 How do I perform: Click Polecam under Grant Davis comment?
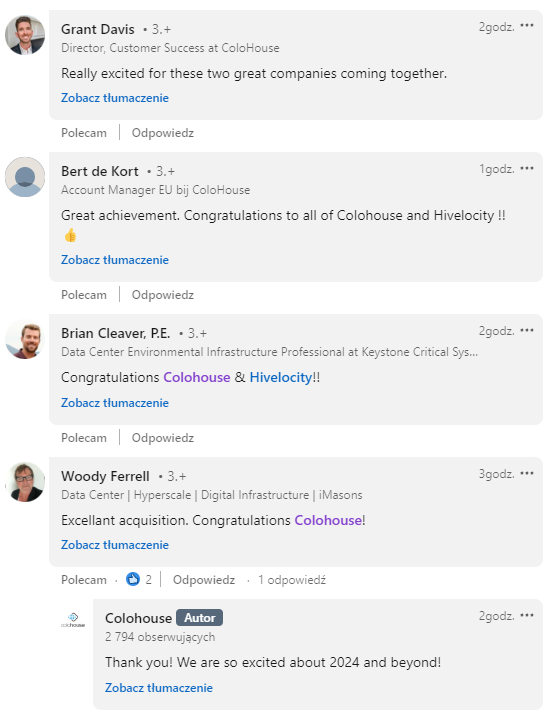(x=84, y=133)
